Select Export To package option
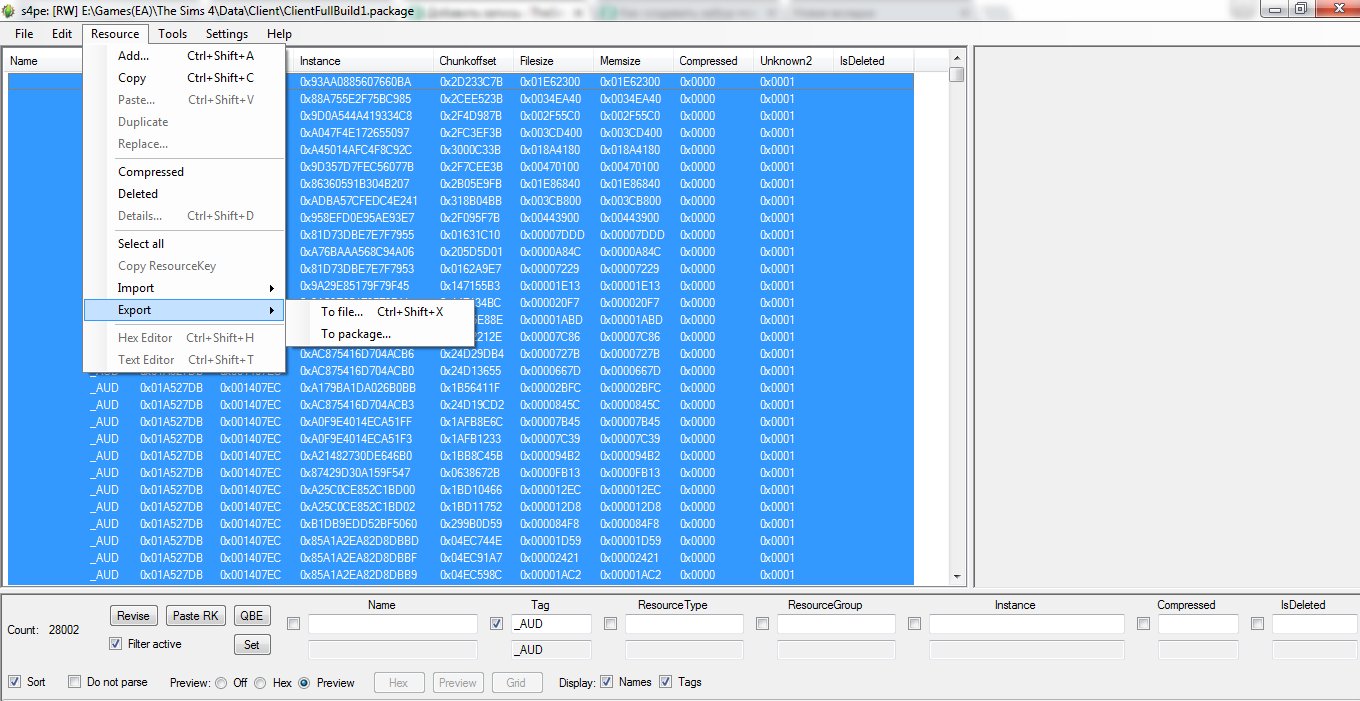Image resolution: width=1360 pixels, height=701 pixels. [x=355, y=334]
